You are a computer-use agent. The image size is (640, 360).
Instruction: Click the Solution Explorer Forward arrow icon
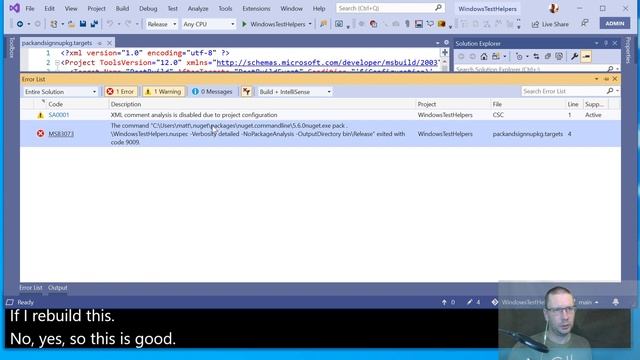click(472, 56)
